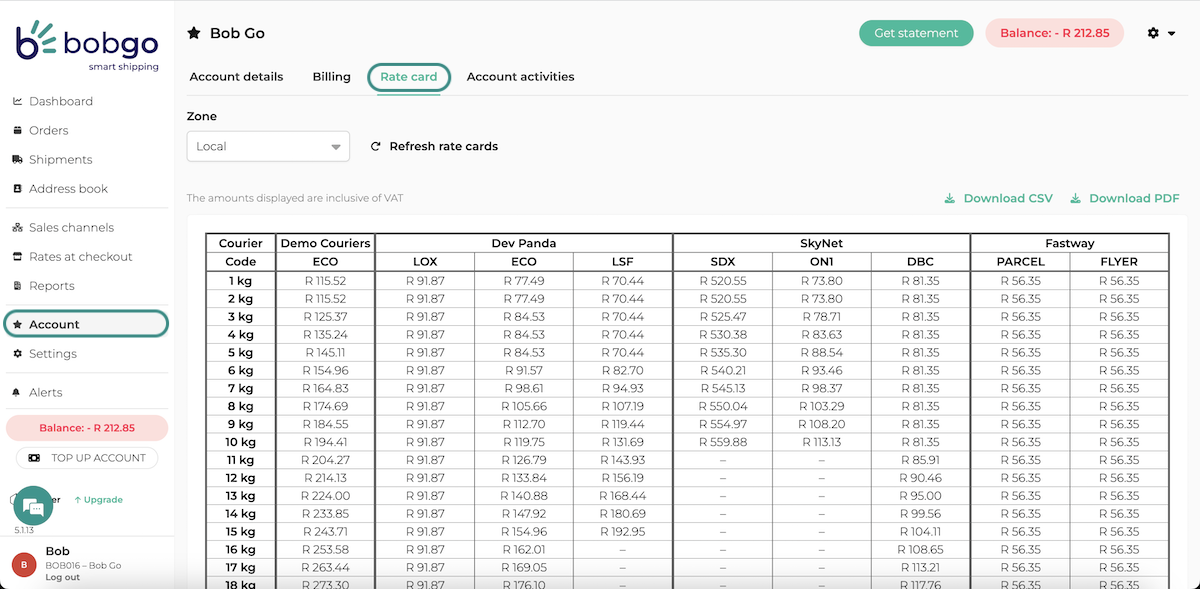Switch to the Billing tab

click(x=331, y=77)
